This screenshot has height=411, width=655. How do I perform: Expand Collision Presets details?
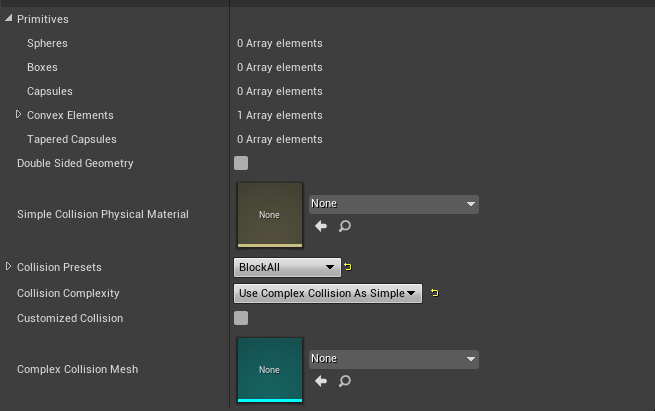tap(9, 267)
